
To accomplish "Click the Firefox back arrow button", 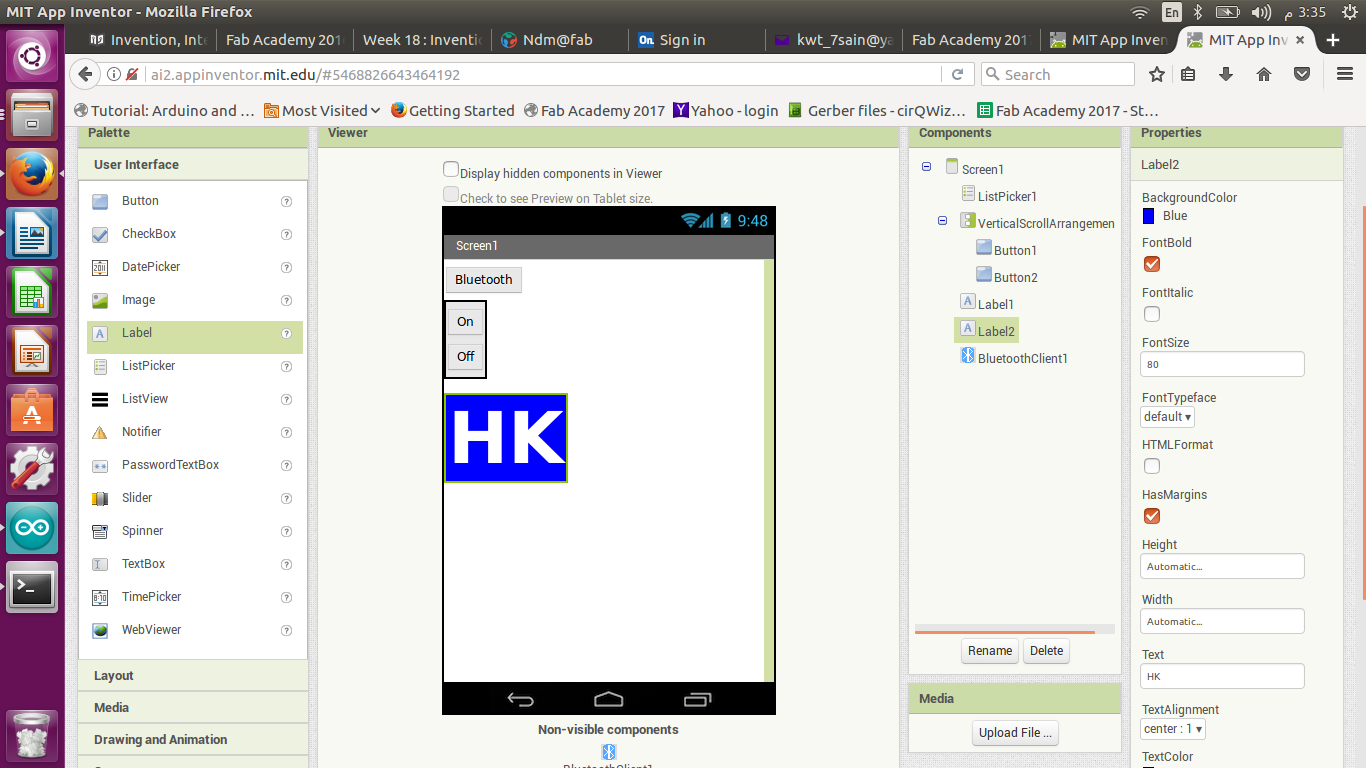I will click(x=86, y=74).
